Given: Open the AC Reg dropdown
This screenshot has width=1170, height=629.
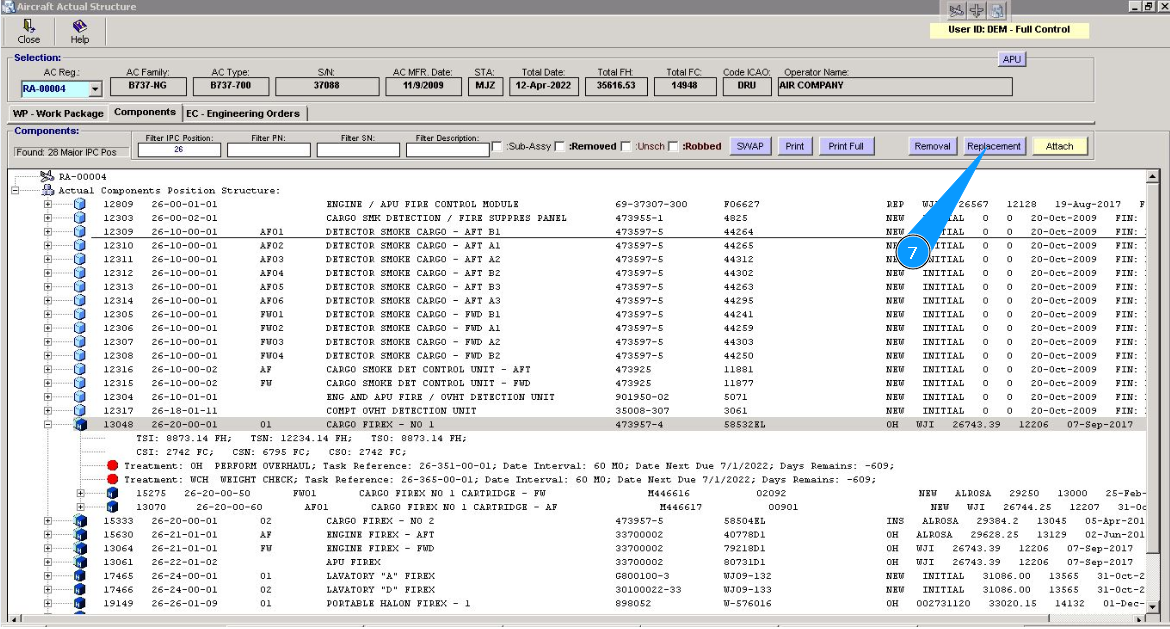Looking at the screenshot, I should [x=96, y=89].
